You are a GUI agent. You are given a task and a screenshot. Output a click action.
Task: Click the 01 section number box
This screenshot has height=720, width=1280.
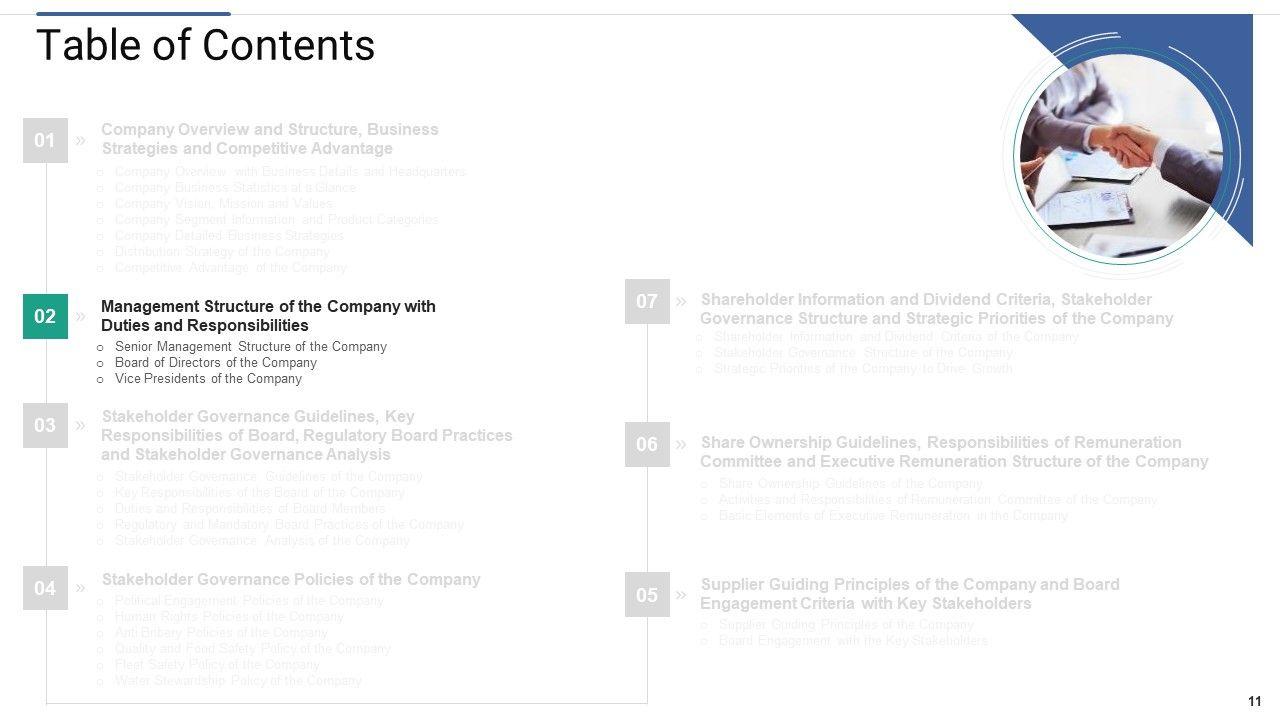pyautogui.click(x=45, y=141)
